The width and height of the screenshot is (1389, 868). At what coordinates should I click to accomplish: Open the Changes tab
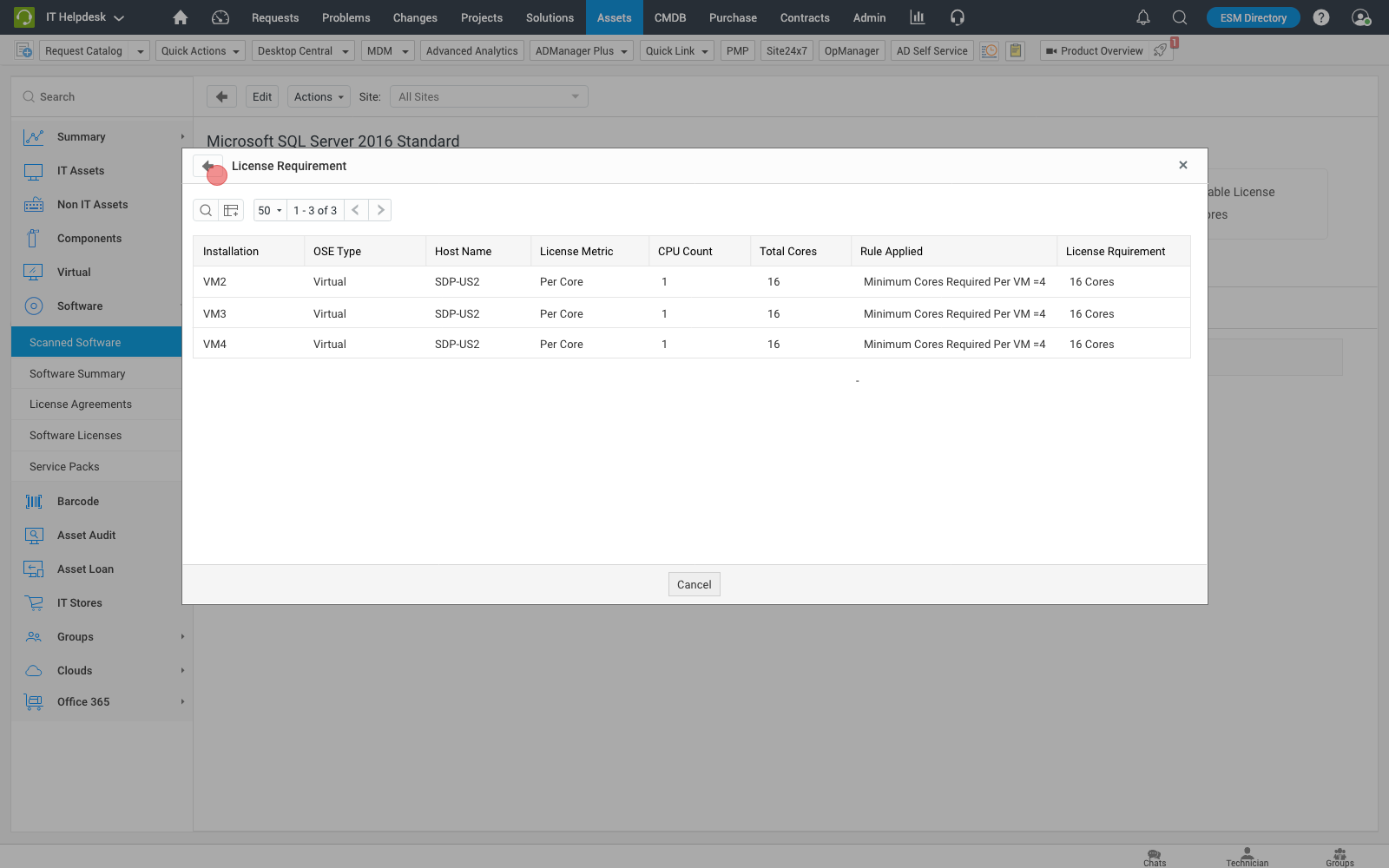click(415, 17)
